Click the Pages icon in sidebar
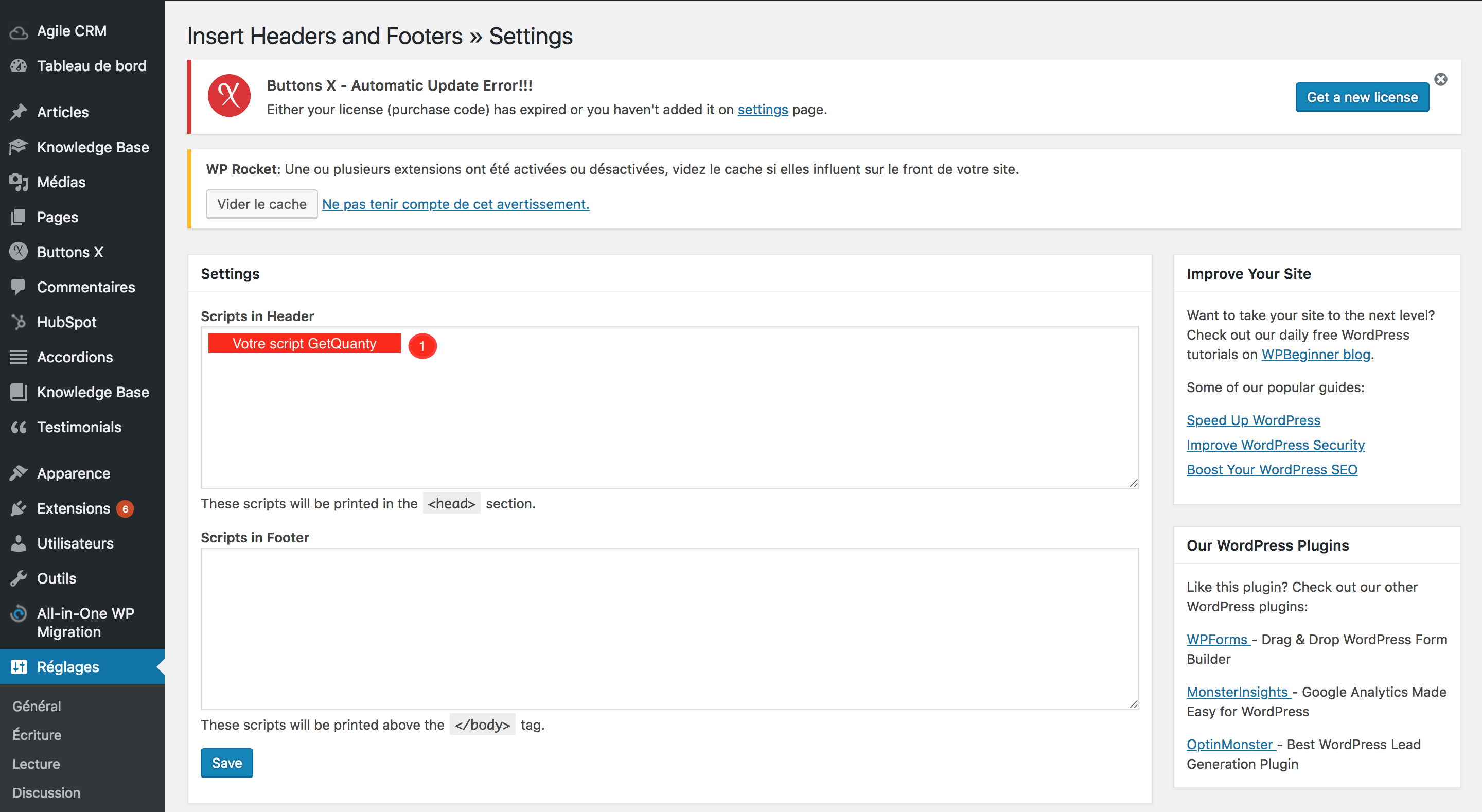Image resolution: width=1482 pixels, height=812 pixels. click(x=19, y=217)
